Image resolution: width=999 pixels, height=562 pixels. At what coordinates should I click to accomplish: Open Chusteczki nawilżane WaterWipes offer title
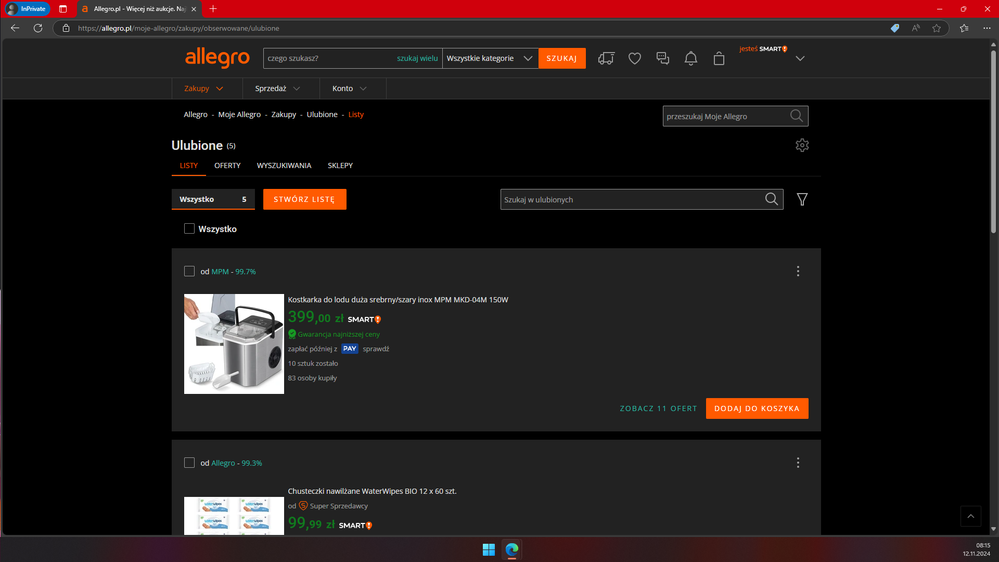coord(372,491)
